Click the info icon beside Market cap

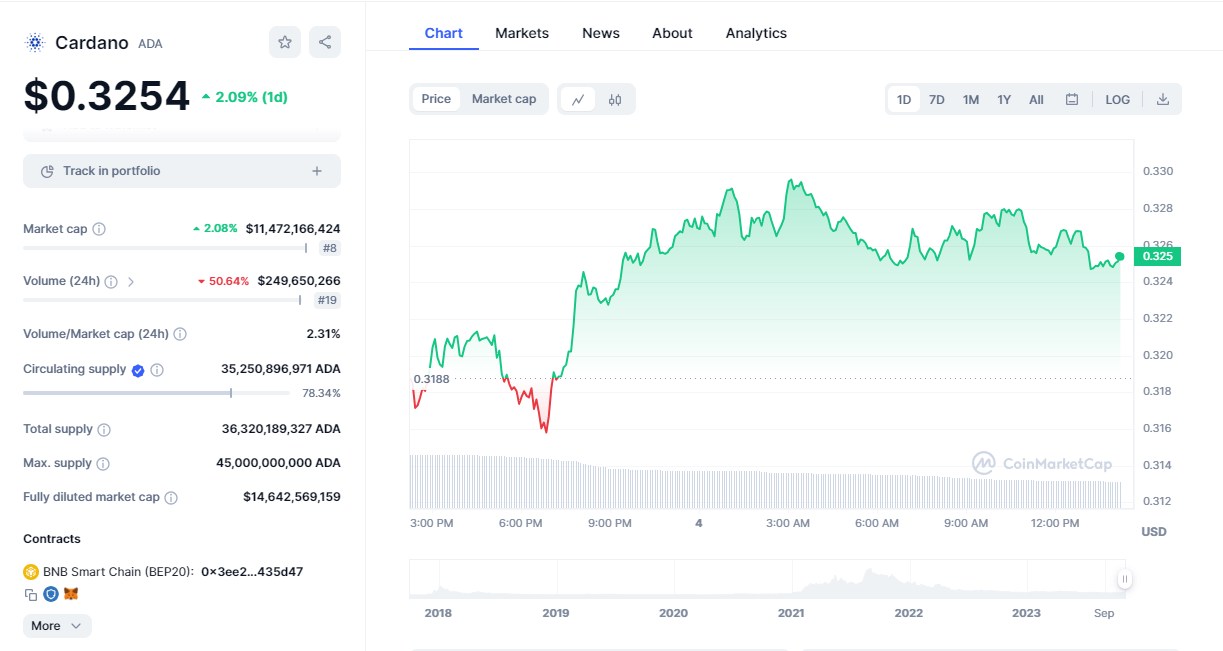(99, 229)
